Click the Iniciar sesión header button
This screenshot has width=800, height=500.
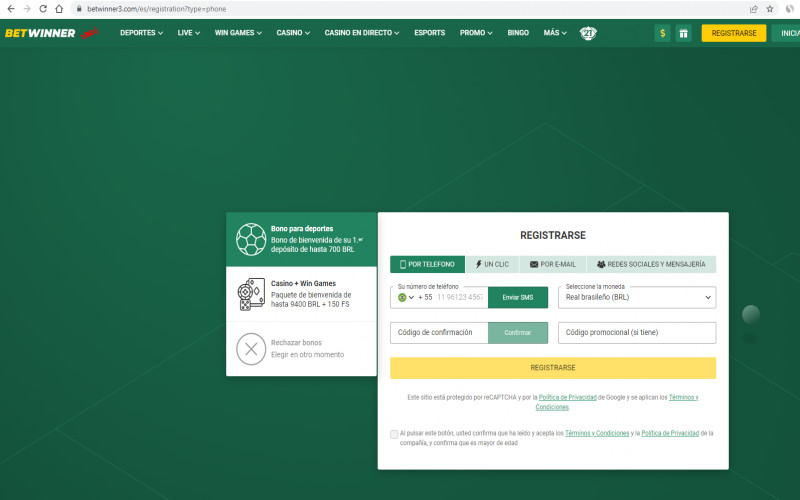[x=786, y=33]
